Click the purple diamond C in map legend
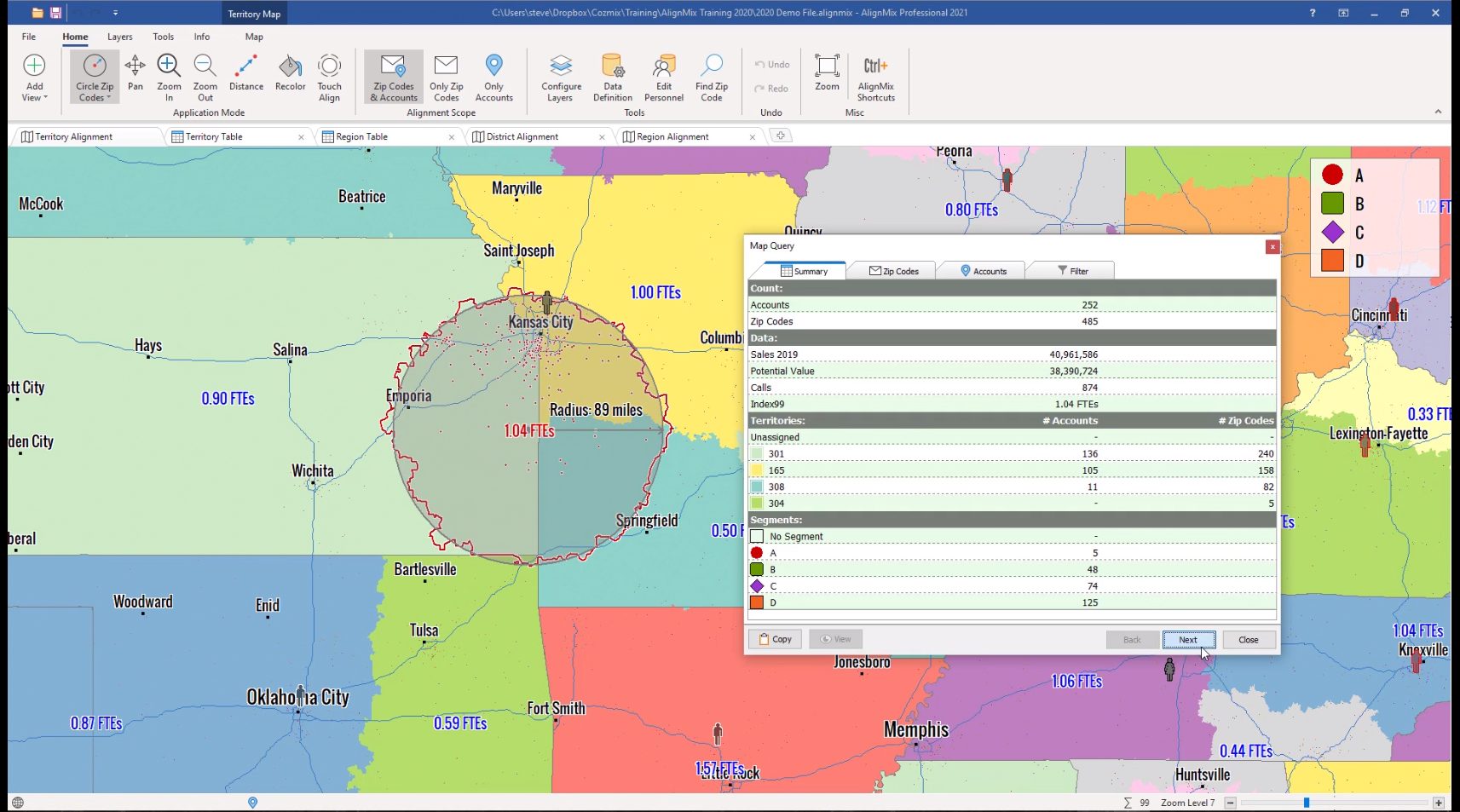 1333,232
